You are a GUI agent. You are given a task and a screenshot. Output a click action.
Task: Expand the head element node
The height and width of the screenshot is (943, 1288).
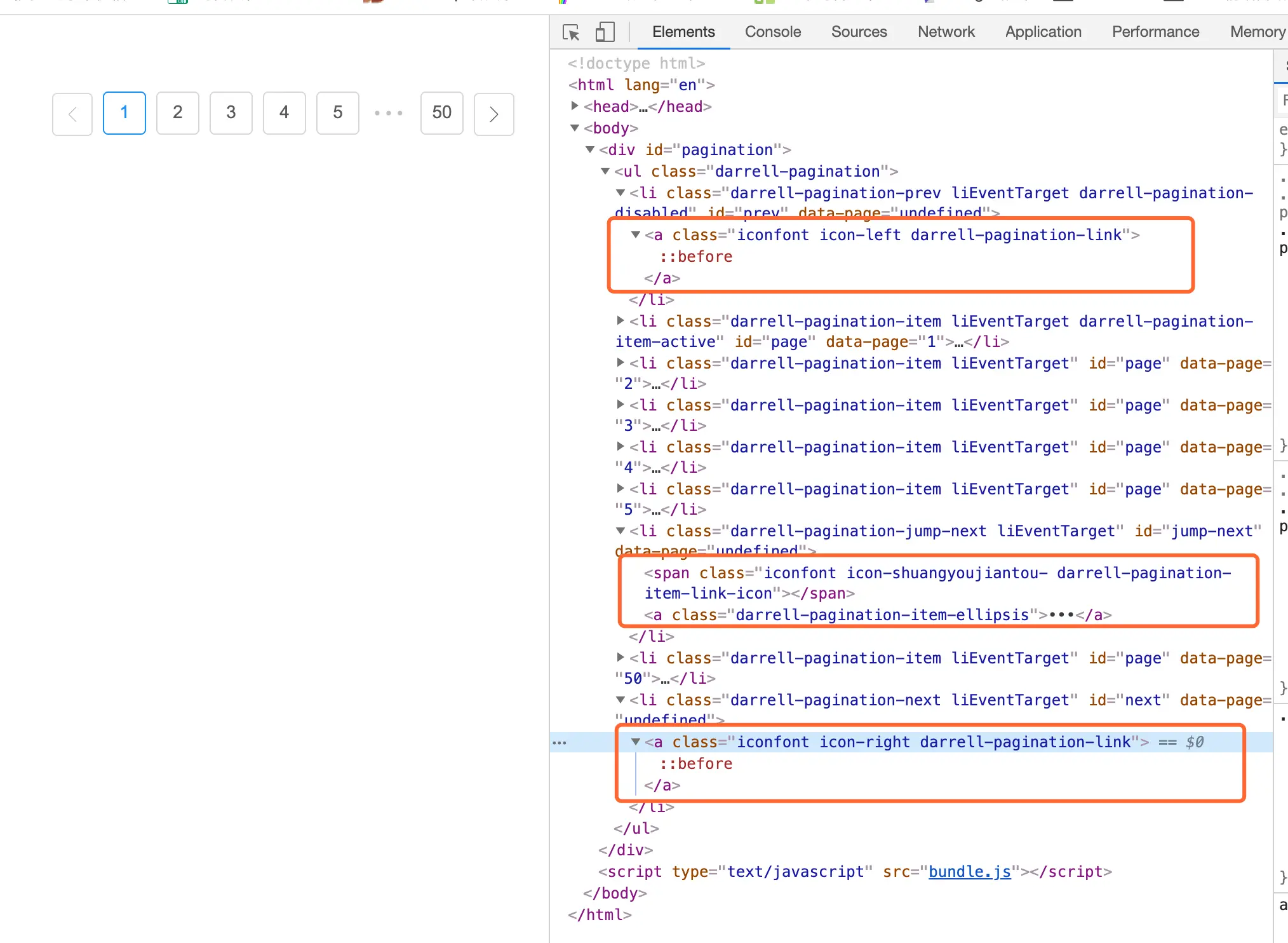[x=575, y=106]
